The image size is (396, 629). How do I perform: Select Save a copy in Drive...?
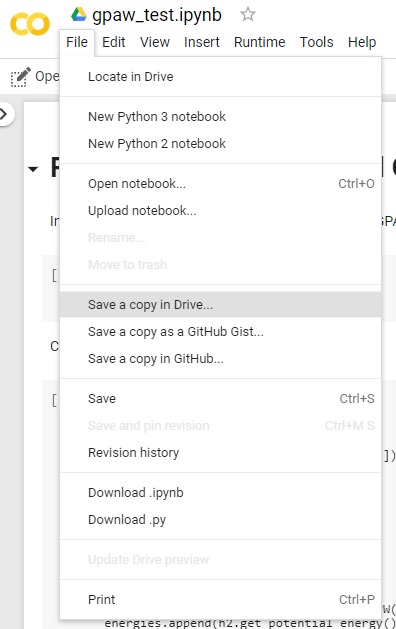click(x=220, y=305)
